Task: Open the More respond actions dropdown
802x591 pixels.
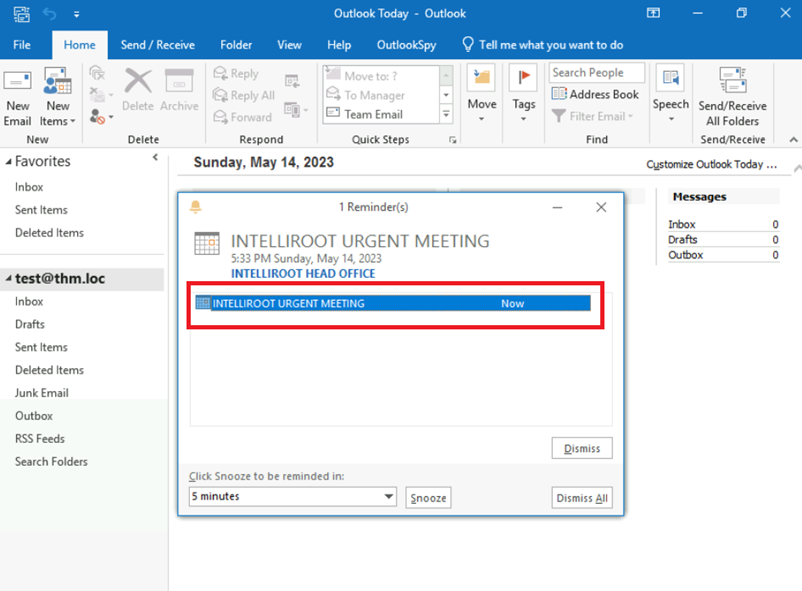Action: [x=297, y=110]
